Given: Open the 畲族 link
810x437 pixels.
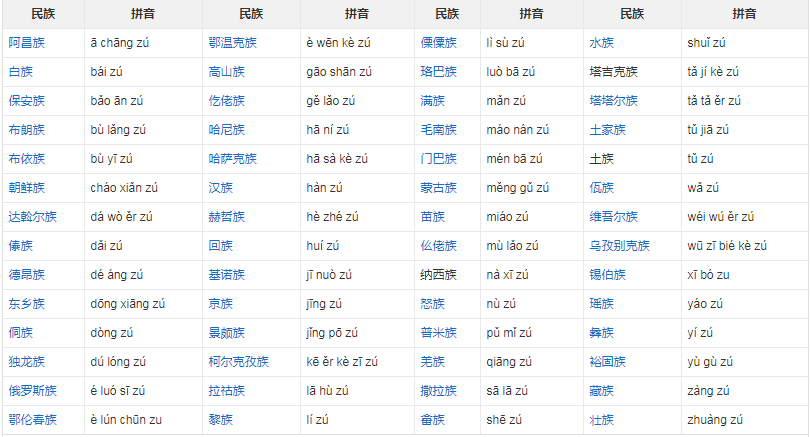Looking at the screenshot, I should (432, 419).
